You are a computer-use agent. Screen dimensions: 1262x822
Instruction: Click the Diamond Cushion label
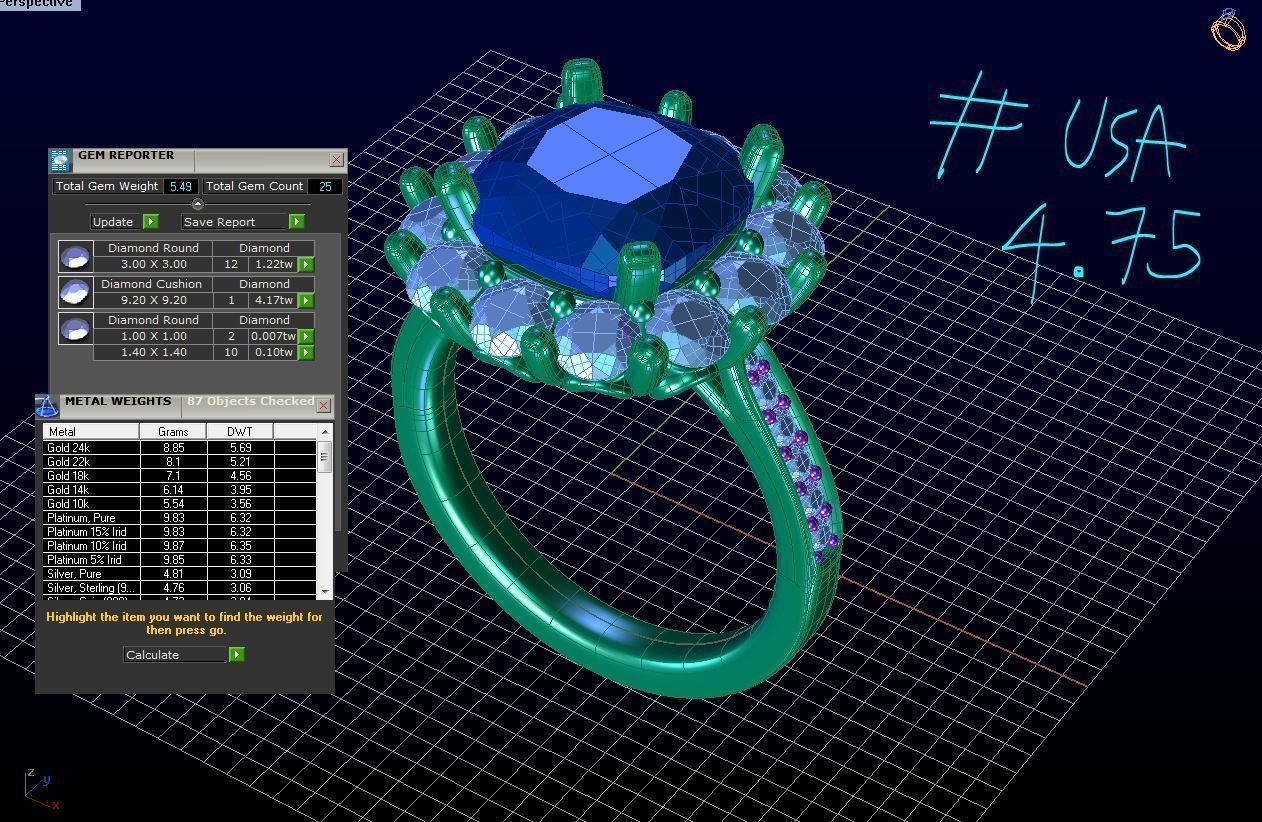[x=151, y=284]
